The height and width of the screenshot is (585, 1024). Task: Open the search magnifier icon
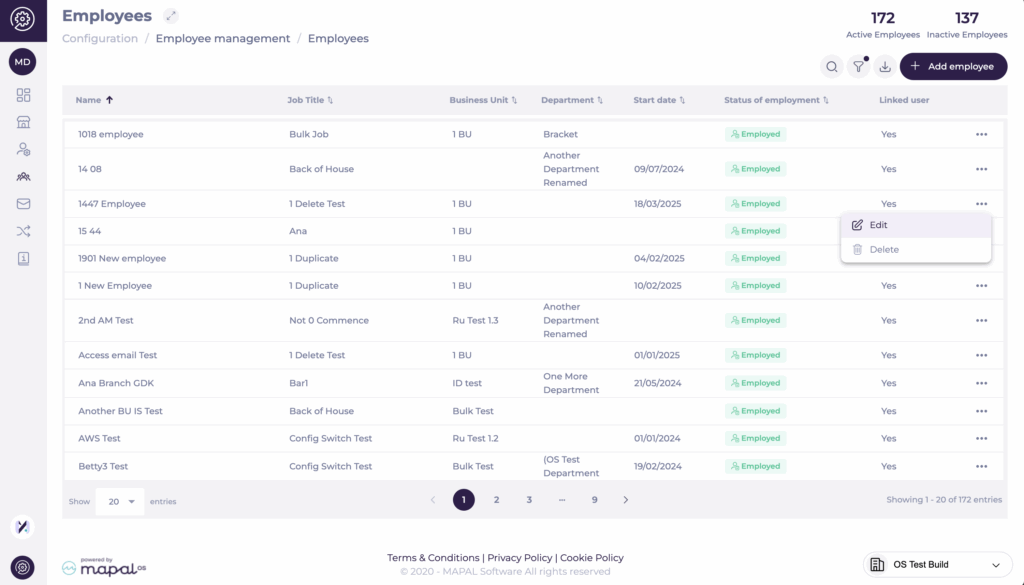tap(831, 67)
